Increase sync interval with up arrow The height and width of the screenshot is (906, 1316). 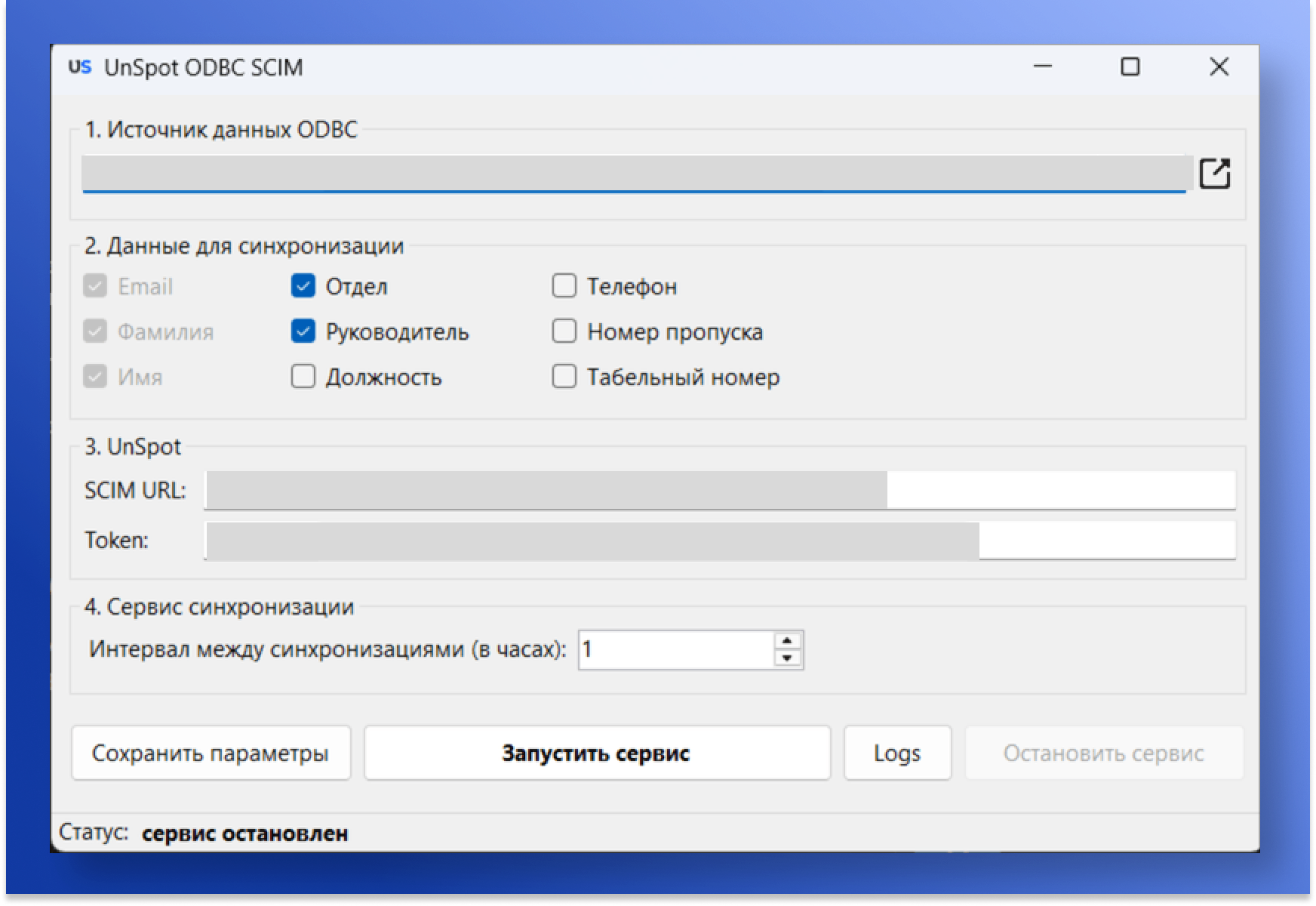[787, 641]
